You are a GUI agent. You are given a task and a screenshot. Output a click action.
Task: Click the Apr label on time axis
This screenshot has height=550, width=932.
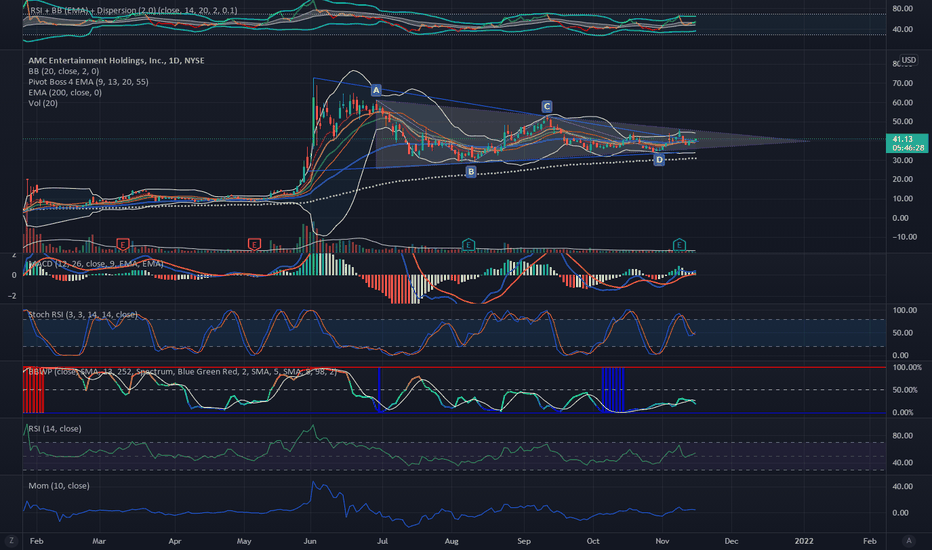[x=175, y=541]
